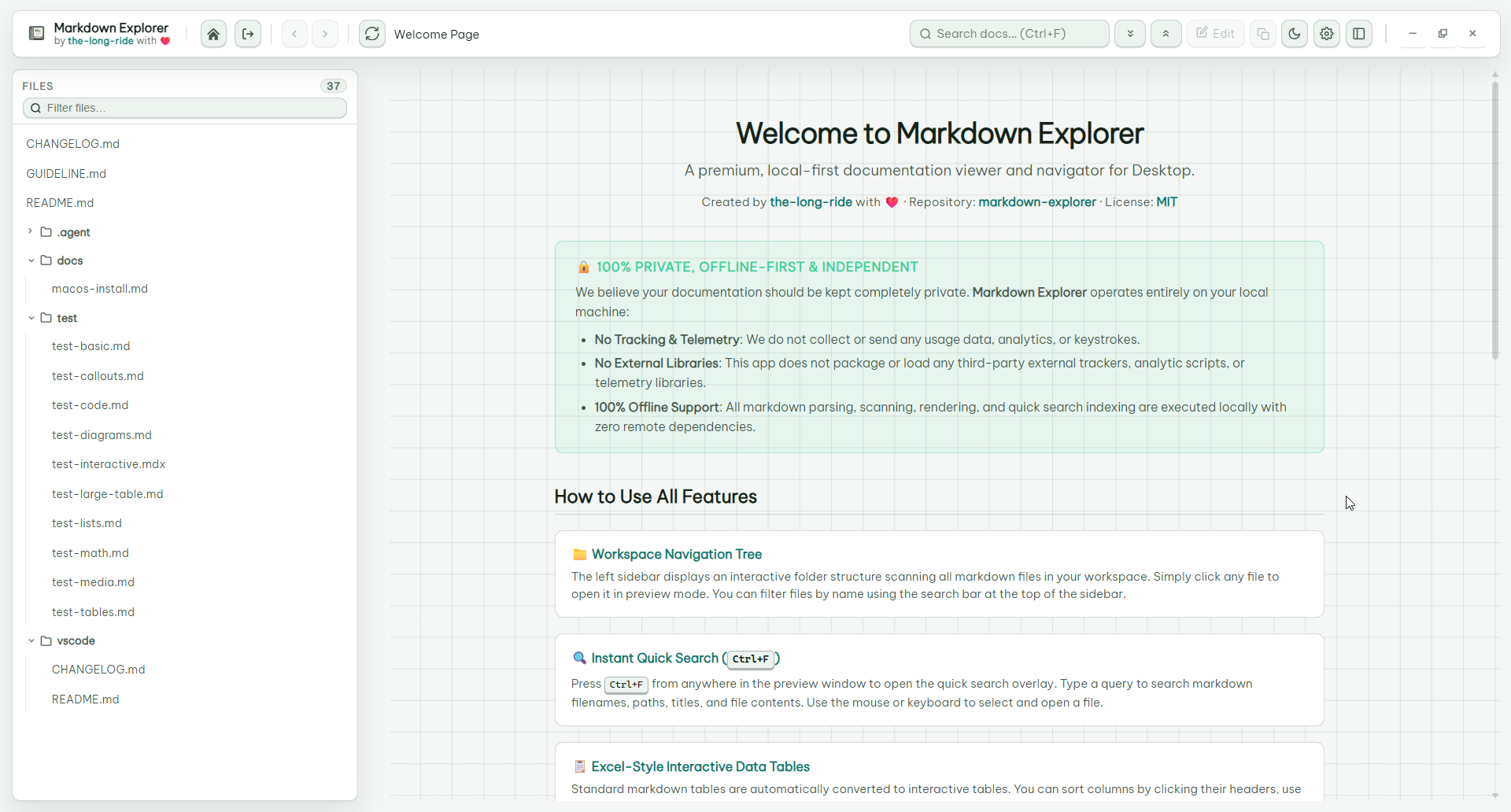The image size is (1511, 812).
Task: Collapse the docs folder
Action: tap(31, 260)
